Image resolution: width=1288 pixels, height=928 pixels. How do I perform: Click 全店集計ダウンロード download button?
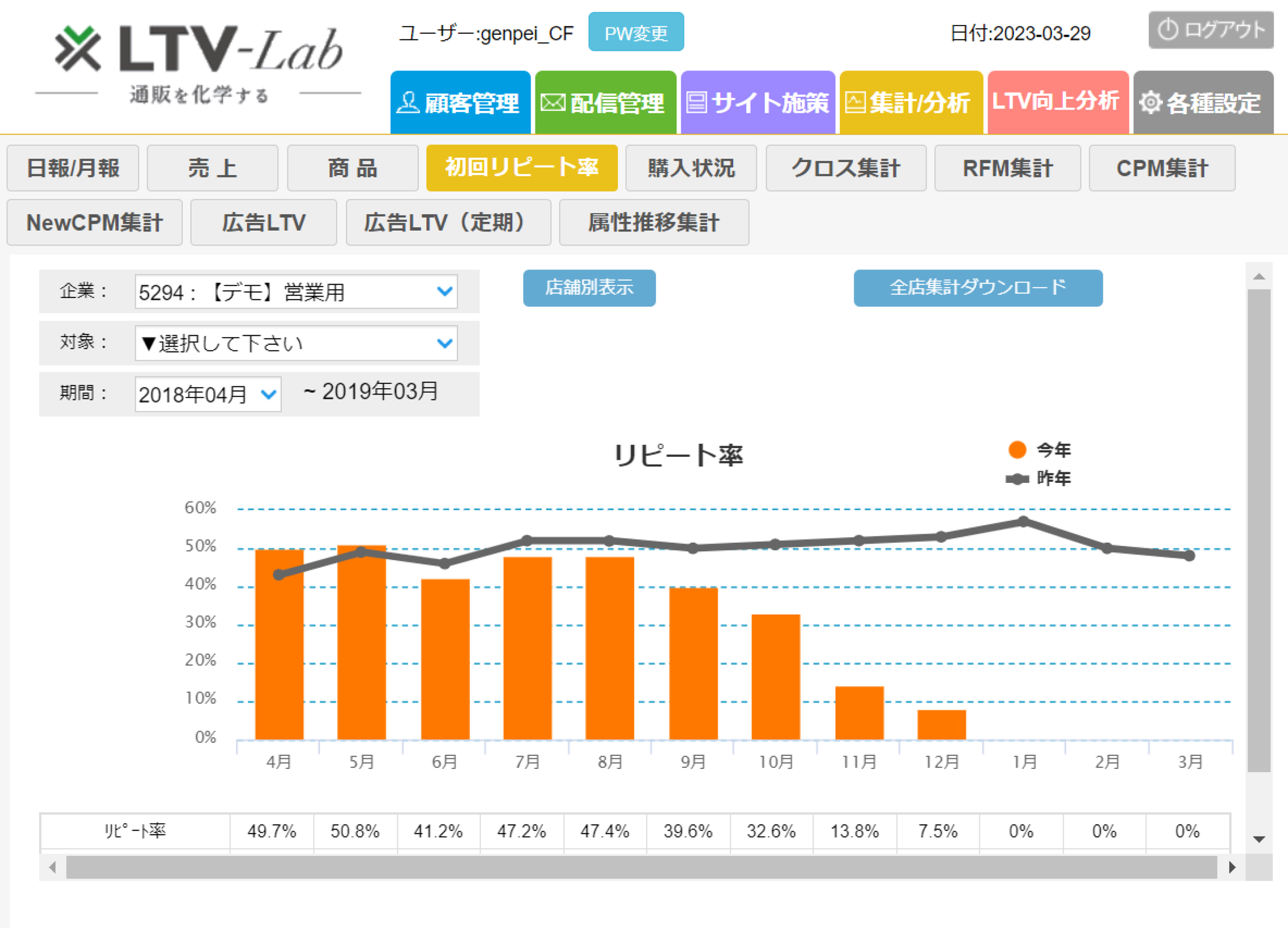coord(977,288)
